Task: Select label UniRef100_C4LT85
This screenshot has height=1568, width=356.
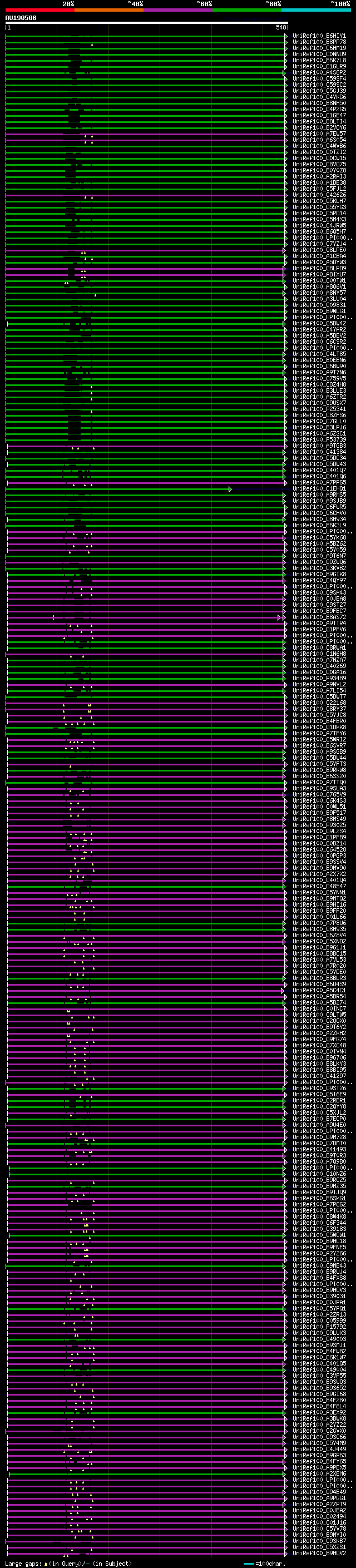Action: point(319,354)
